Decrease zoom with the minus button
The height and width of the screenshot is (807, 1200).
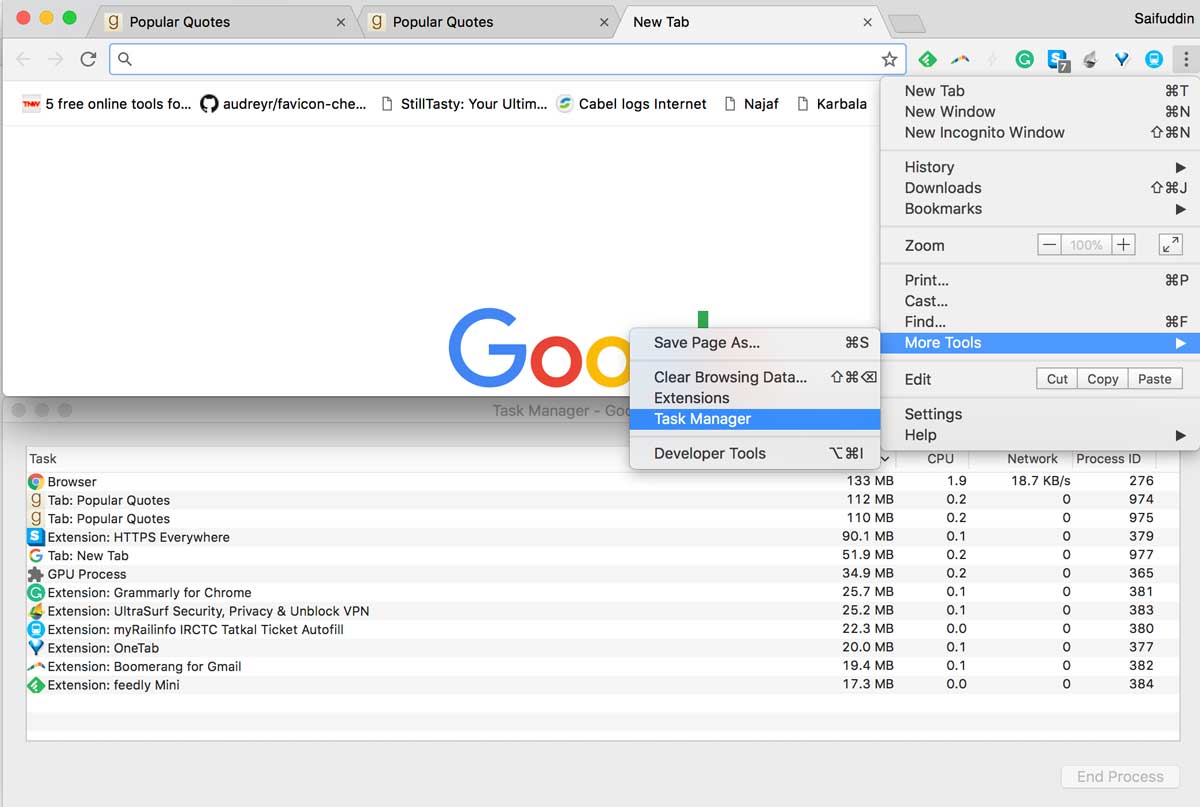click(x=1049, y=245)
